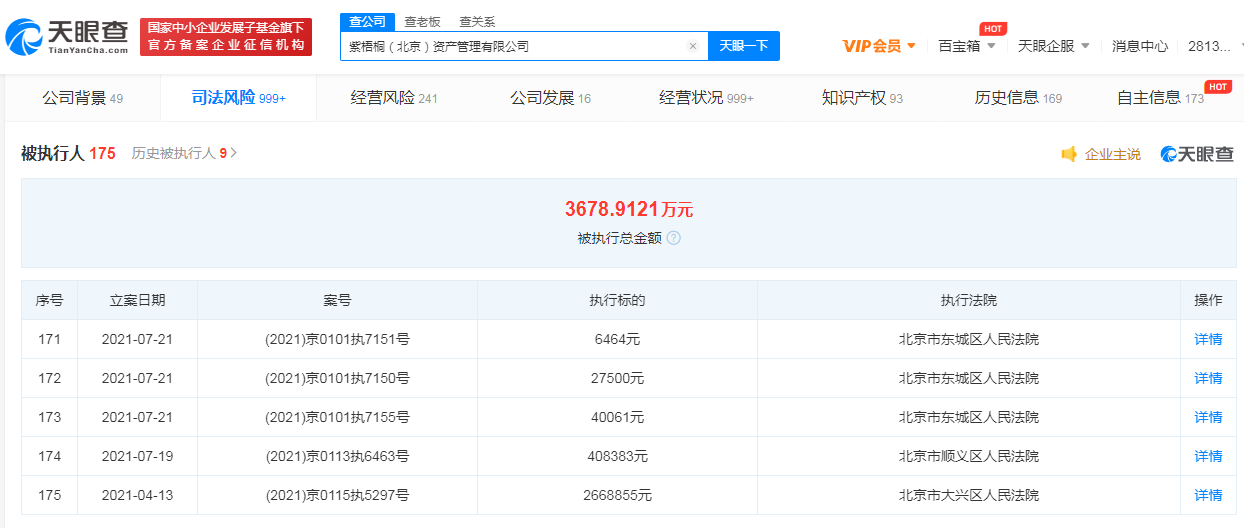Expand the 天眼企服 menu
Image resolution: width=1244 pixels, height=528 pixels.
(1053, 46)
